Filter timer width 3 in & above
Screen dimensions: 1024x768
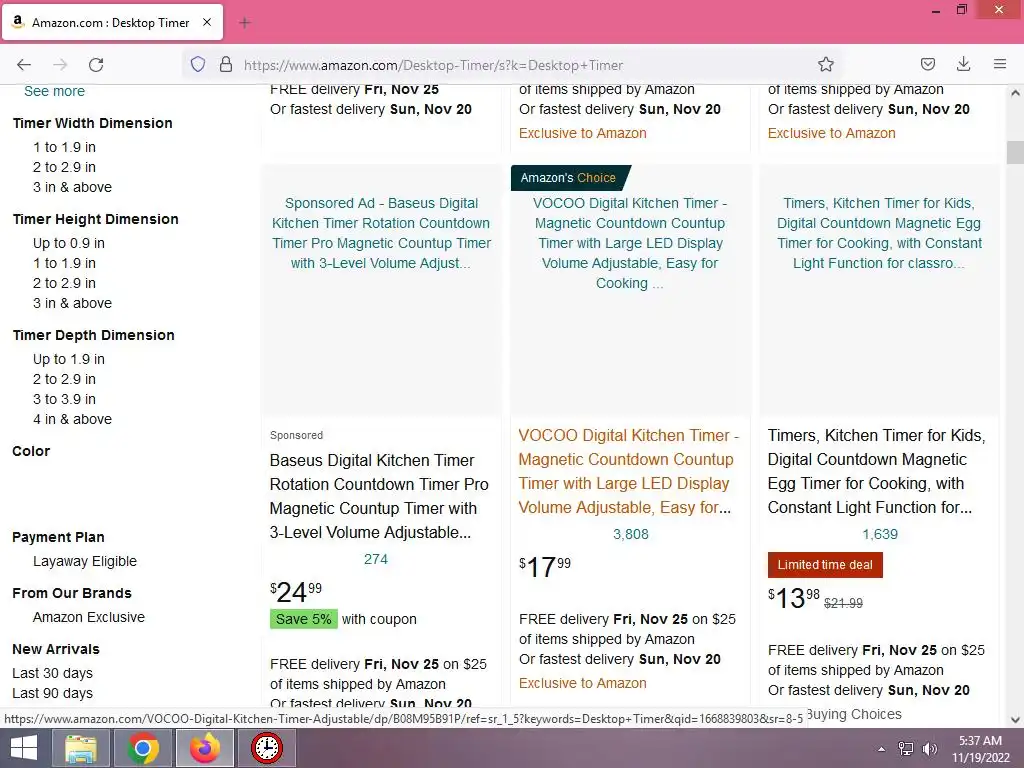pyautogui.click(x=72, y=187)
